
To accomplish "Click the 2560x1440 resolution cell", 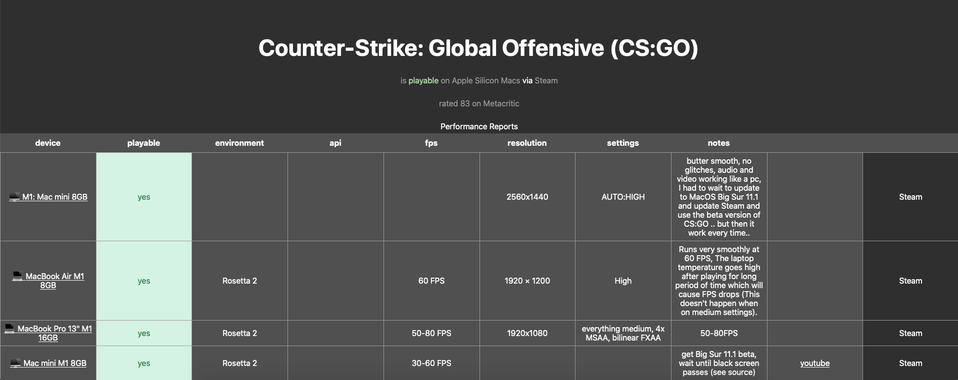I will 527,197.
